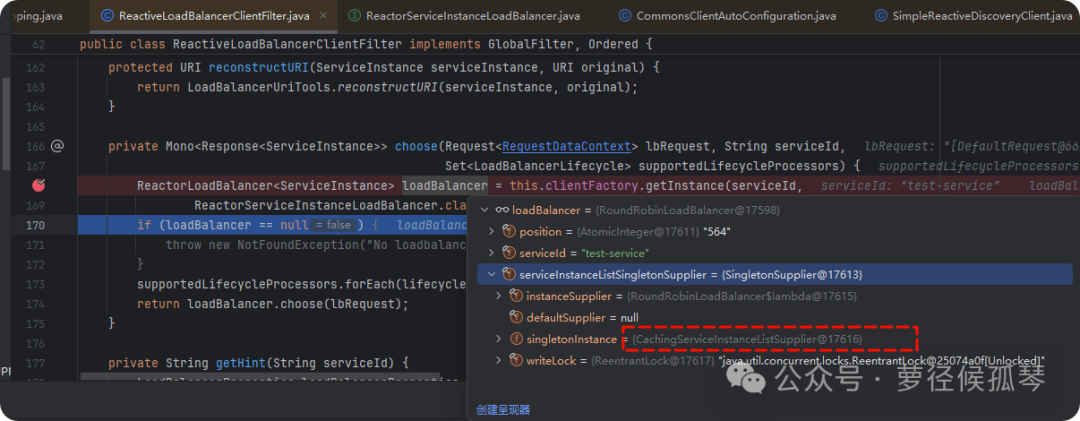
Task: Click the inline serviceId: "test-service" hint
Action: click(x=911, y=185)
